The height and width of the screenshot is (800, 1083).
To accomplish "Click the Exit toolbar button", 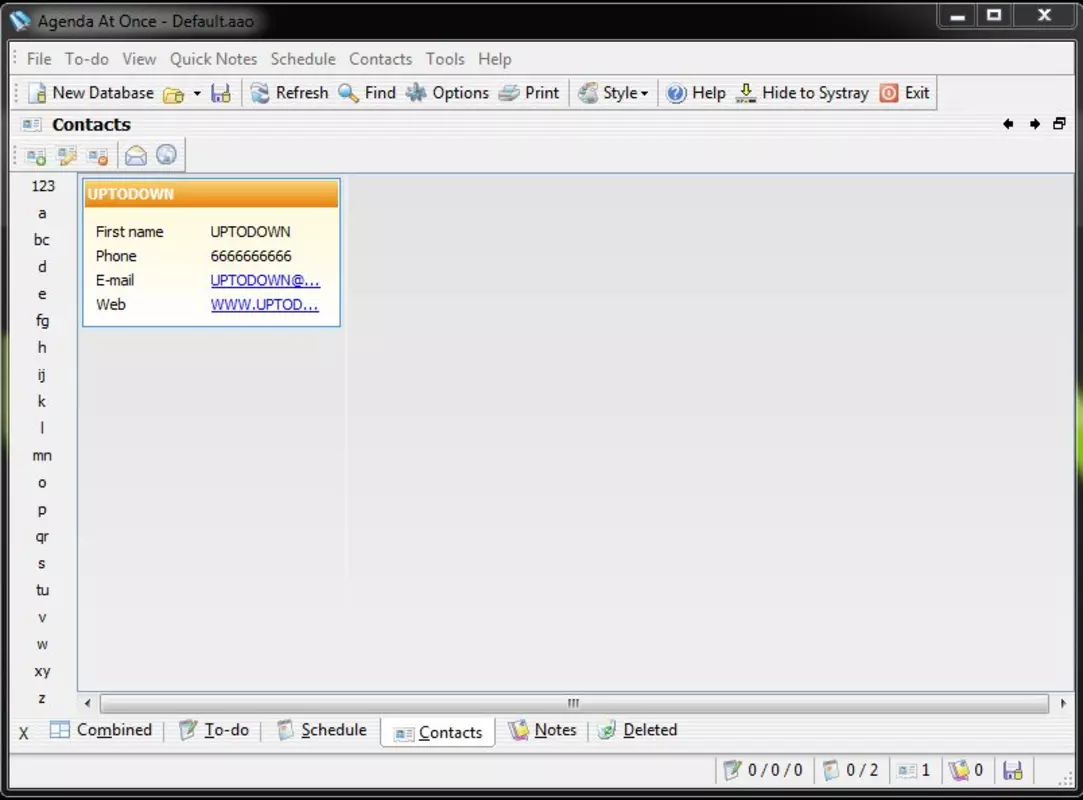I will [x=905, y=93].
